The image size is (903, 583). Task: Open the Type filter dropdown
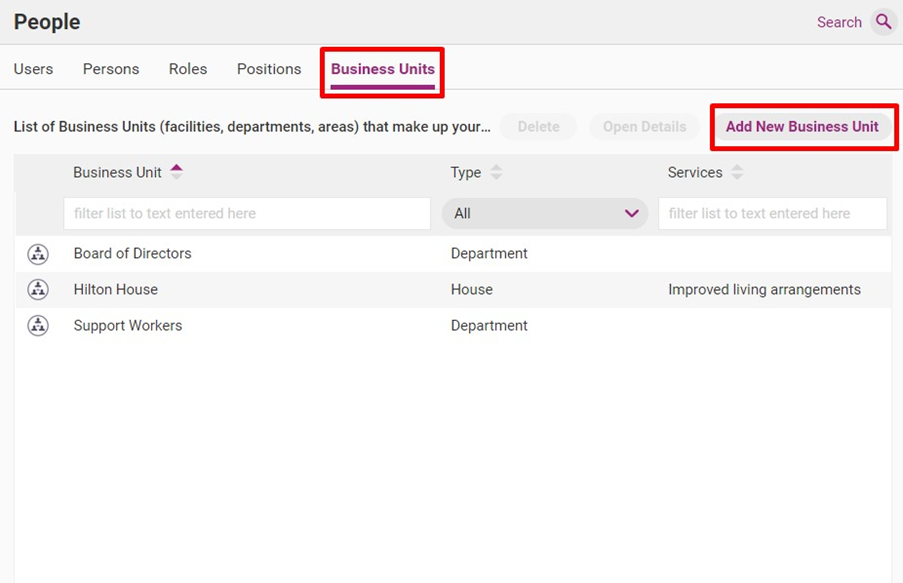click(x=545, y=213)
